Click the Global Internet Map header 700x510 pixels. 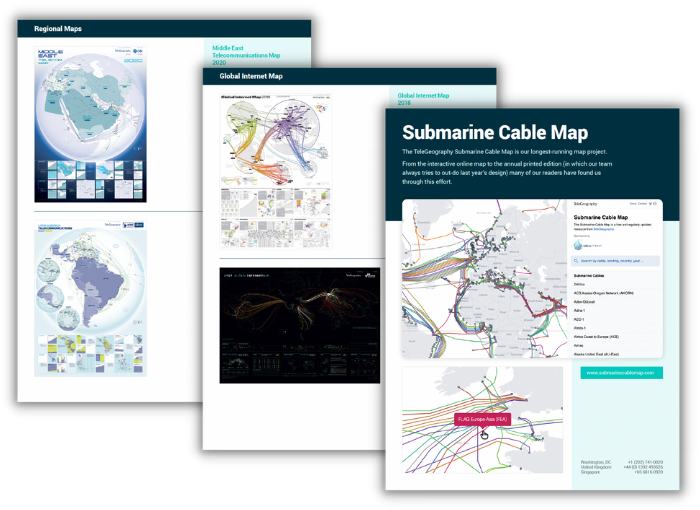(x=250, y=75)
